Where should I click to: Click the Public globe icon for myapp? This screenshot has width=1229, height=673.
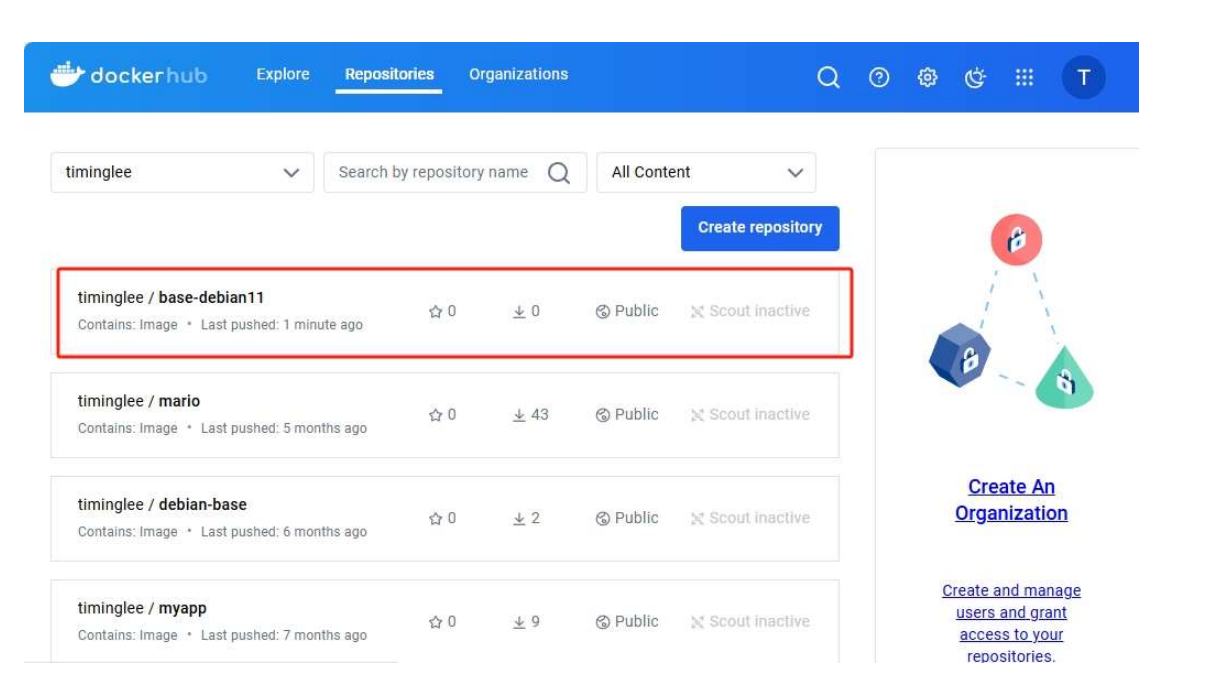(603, 622)
